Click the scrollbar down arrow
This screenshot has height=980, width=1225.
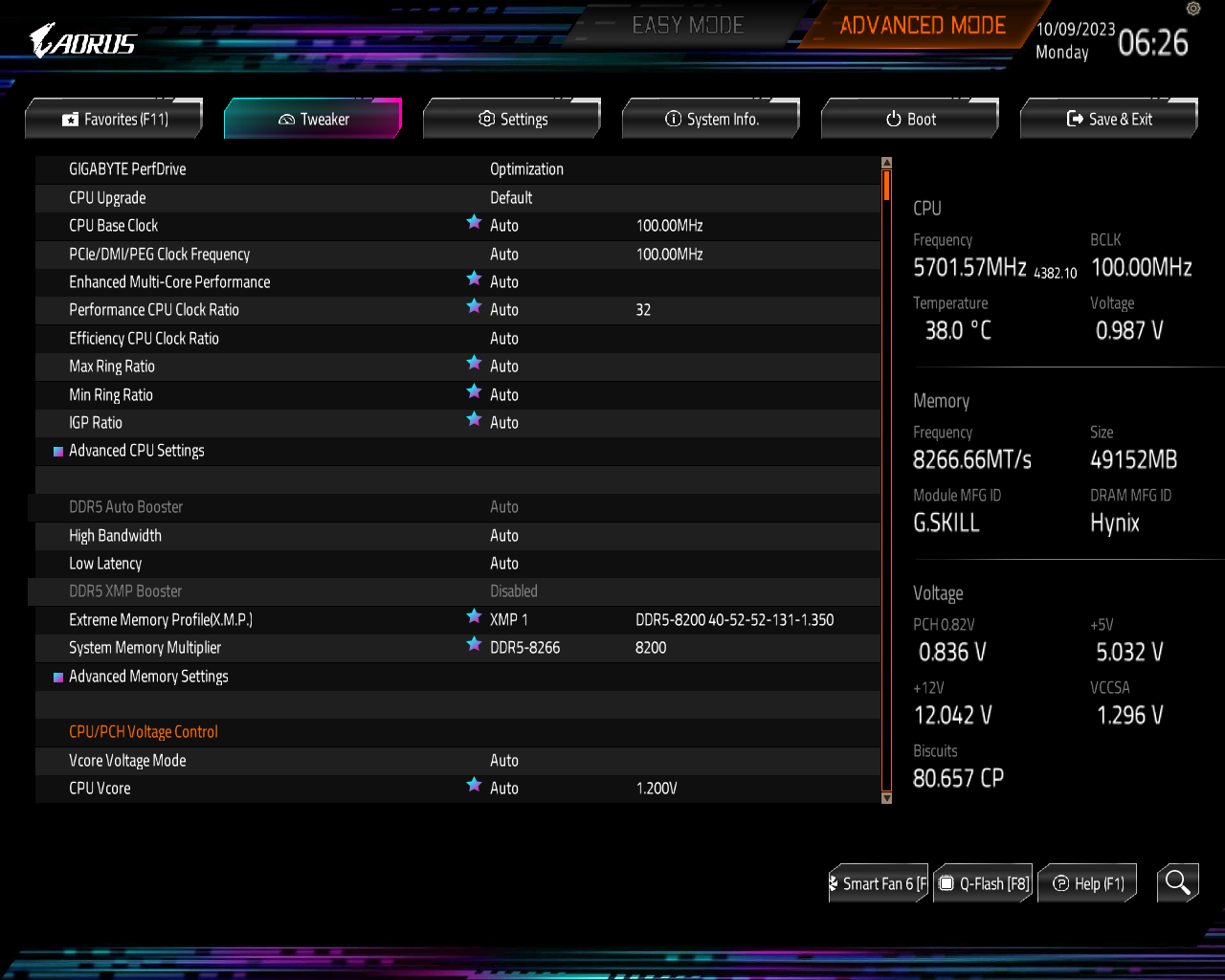(886, 797)
